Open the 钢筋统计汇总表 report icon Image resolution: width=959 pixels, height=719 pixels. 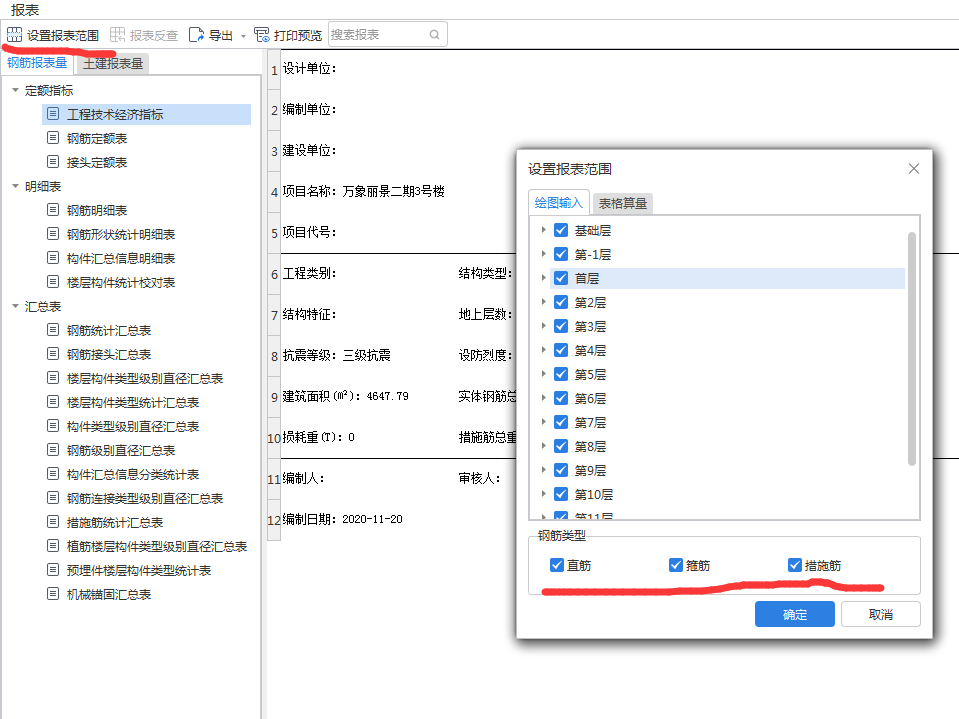53,330
